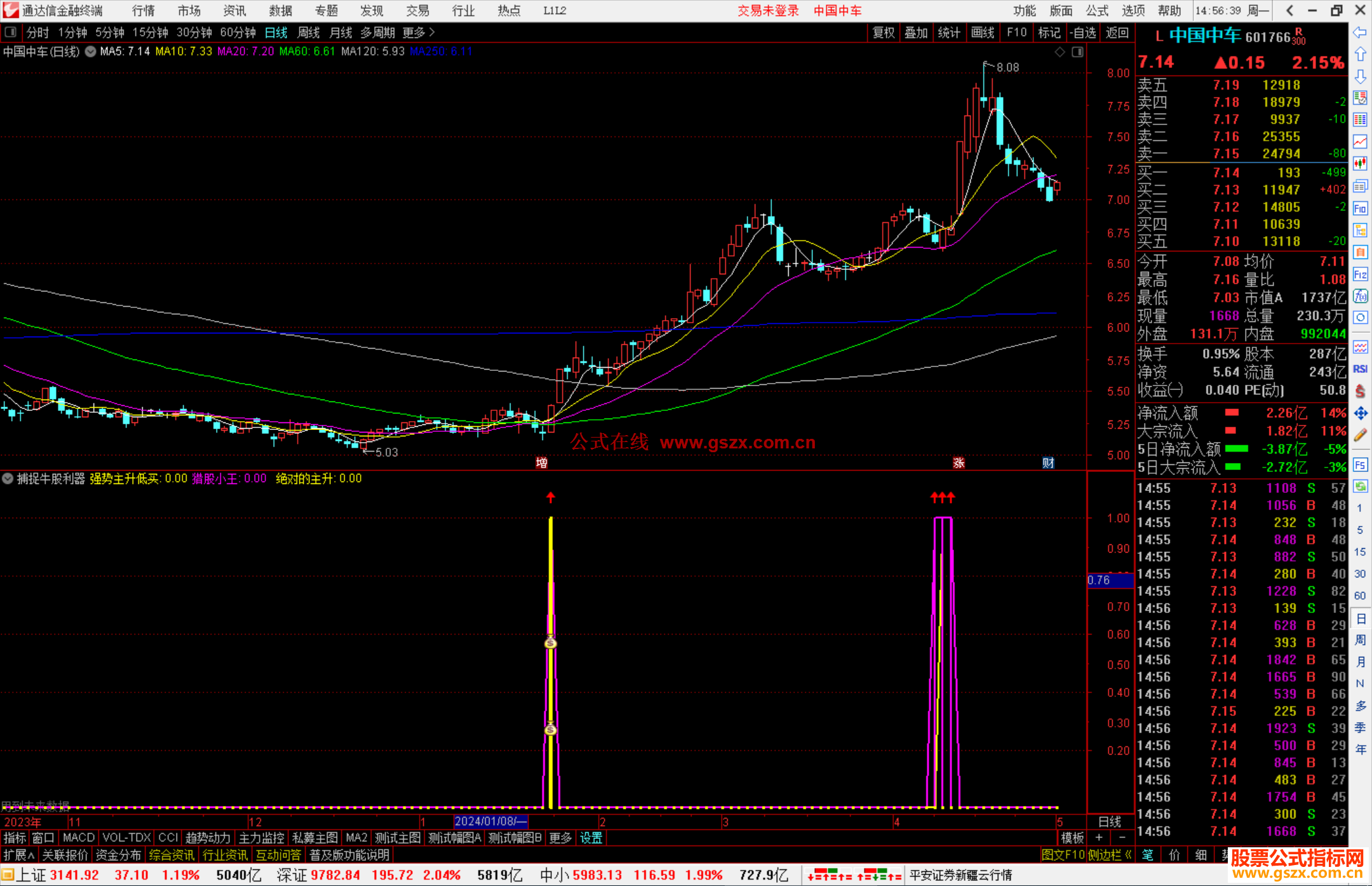Switch to the 周线 period tab
This screenshot has width=1372, height=886.
[x=309, y=32]
